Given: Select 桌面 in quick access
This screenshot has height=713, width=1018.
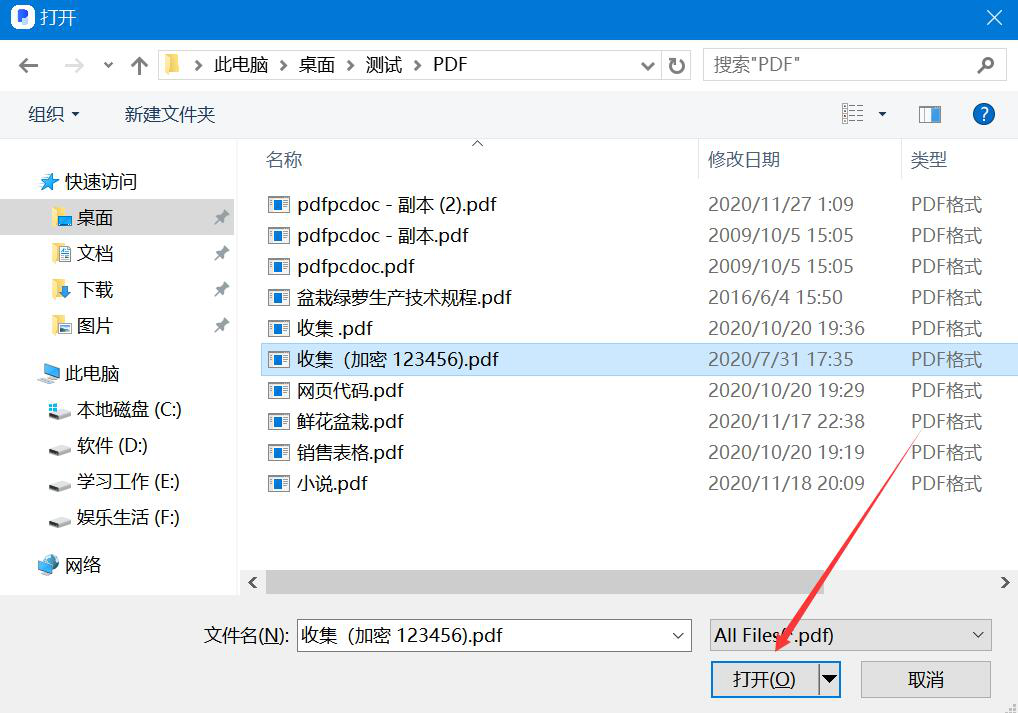Looking at the screenshot, I should (x=95, y=218).
